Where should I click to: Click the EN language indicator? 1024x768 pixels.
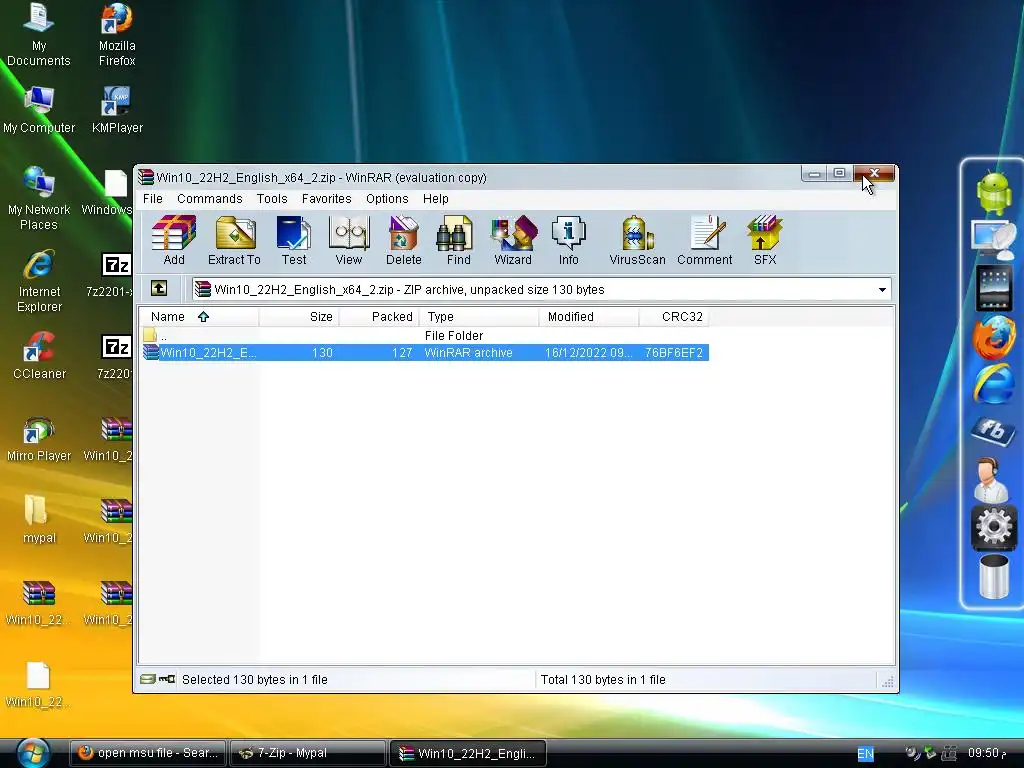coord(865,754)
